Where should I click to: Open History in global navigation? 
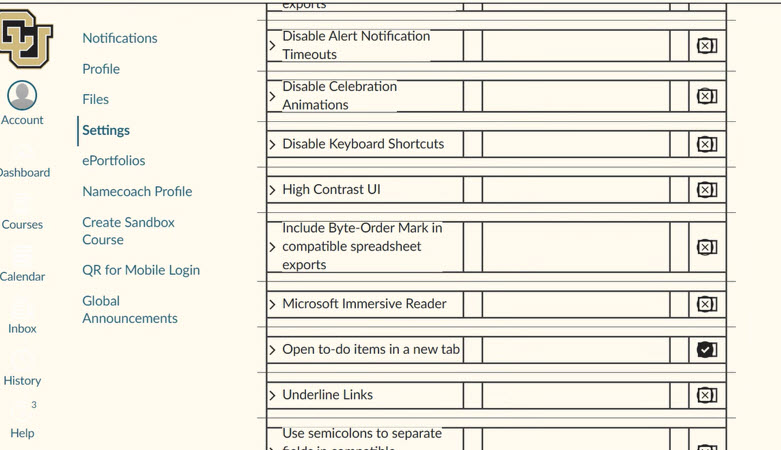pyautogui.click(x=22, y=380)
